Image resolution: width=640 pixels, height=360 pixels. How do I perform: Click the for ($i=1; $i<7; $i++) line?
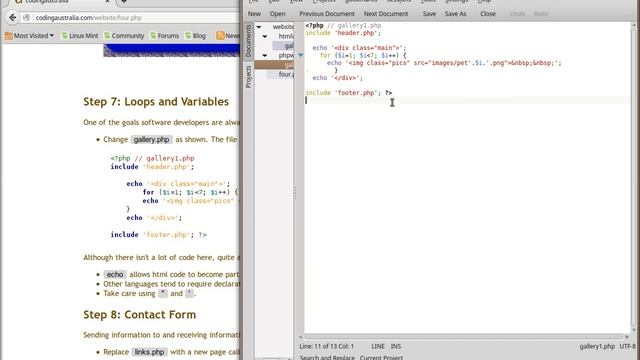click(363, 56)
